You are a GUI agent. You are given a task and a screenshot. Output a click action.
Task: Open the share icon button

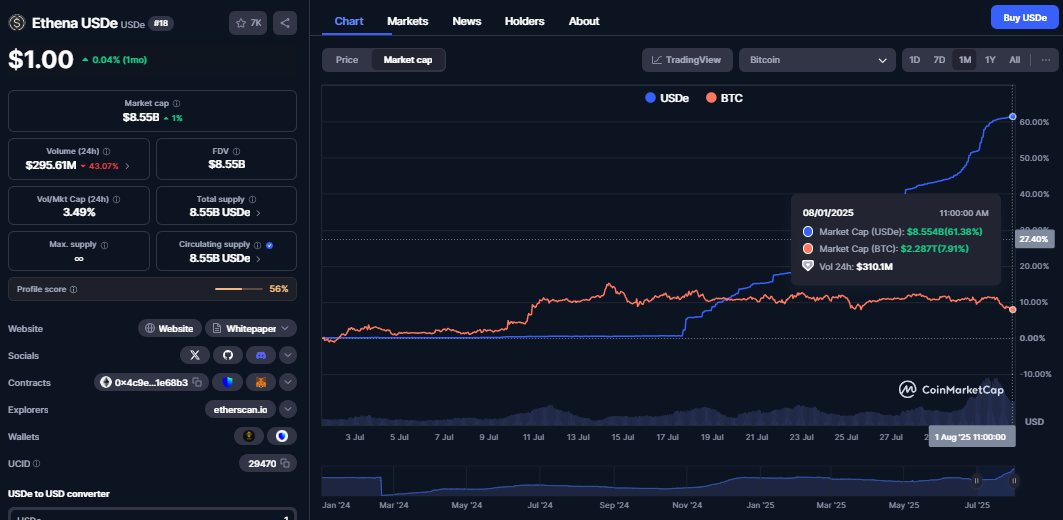285,23
